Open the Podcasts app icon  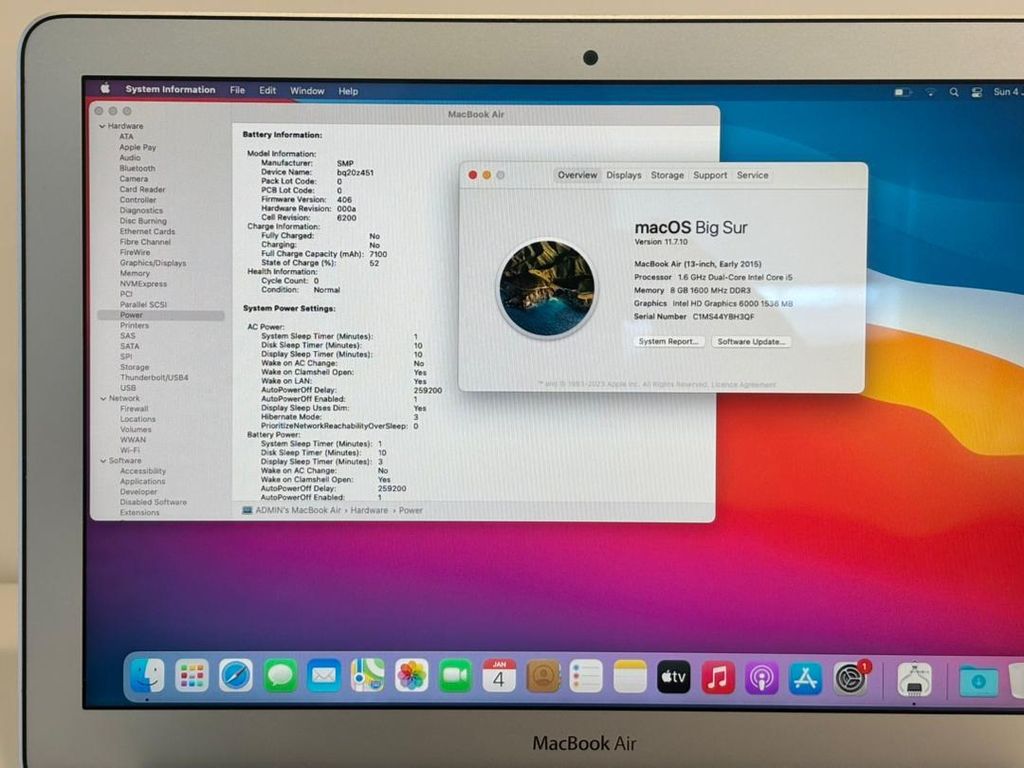(x=761, y=677)
